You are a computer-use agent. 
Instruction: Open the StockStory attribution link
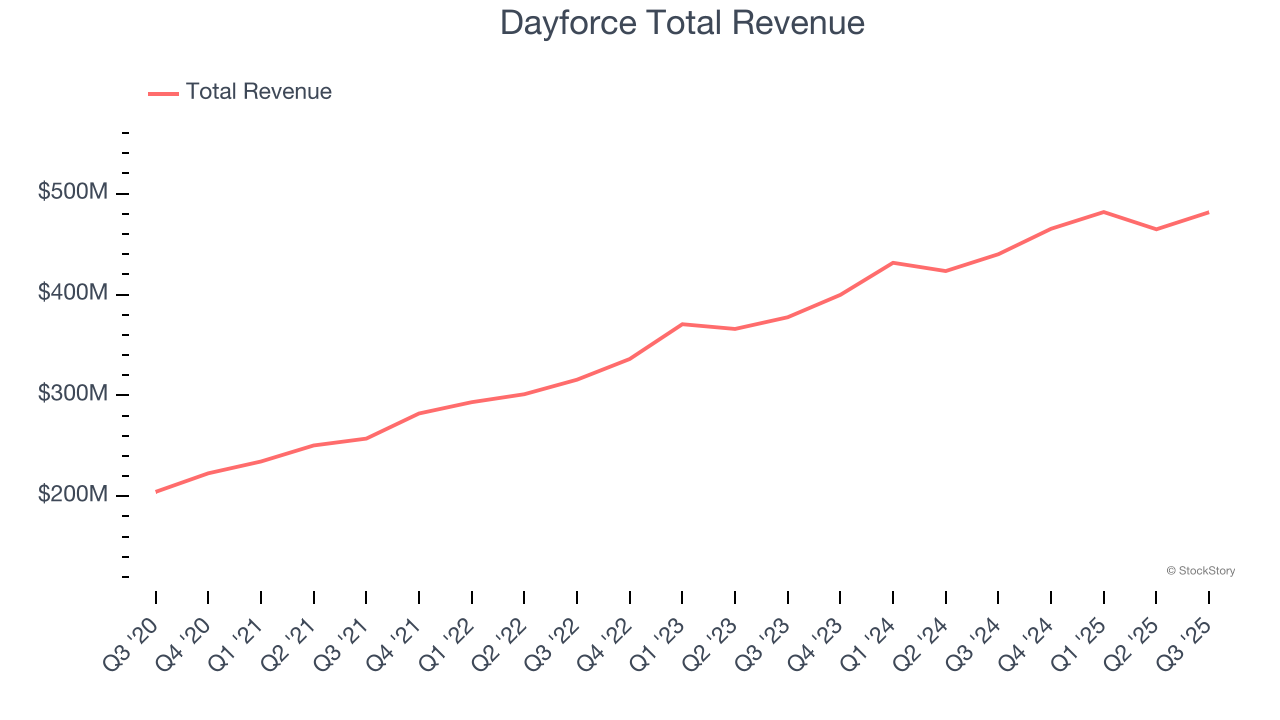click(1199, 571)
